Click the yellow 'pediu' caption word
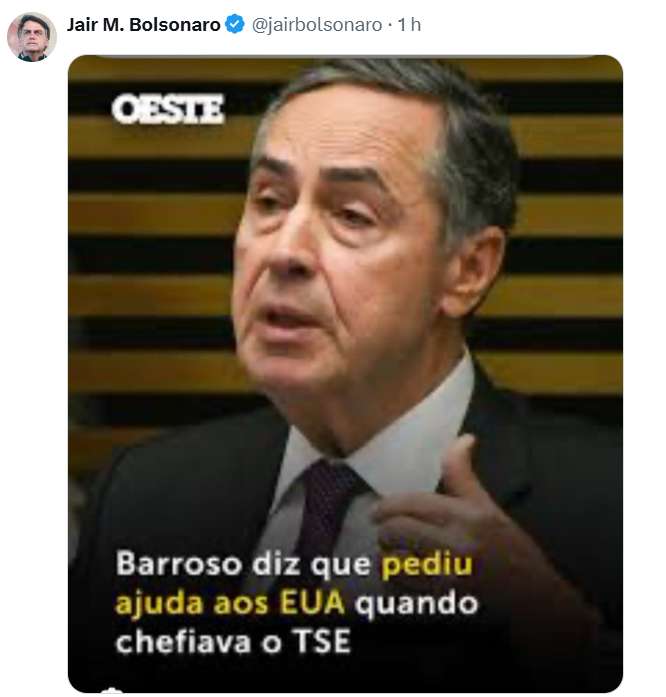Viewport: 666px width, 697px height. click(x=427, y=565)
